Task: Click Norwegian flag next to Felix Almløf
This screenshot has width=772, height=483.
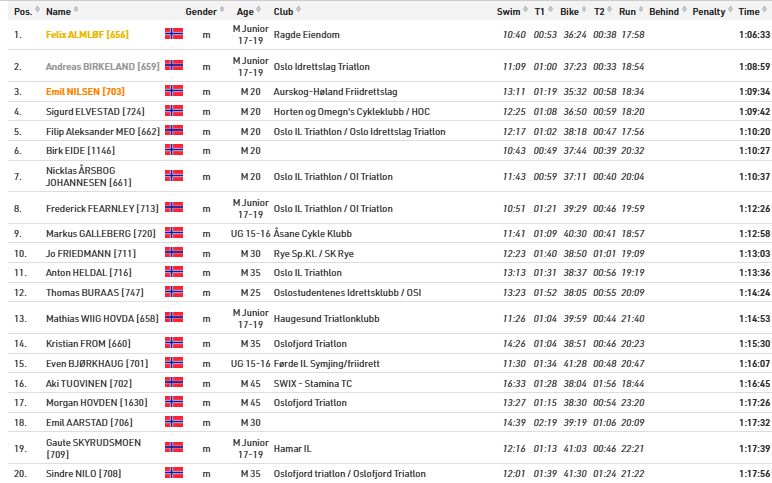Action: pyautogui.click(x=174, y=34)
